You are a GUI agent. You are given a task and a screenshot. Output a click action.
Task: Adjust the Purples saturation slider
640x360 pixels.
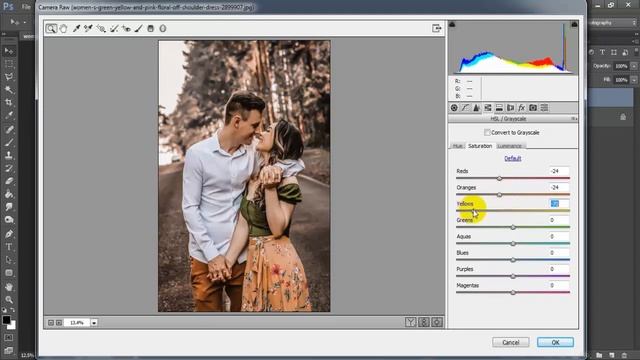(513, 276)
